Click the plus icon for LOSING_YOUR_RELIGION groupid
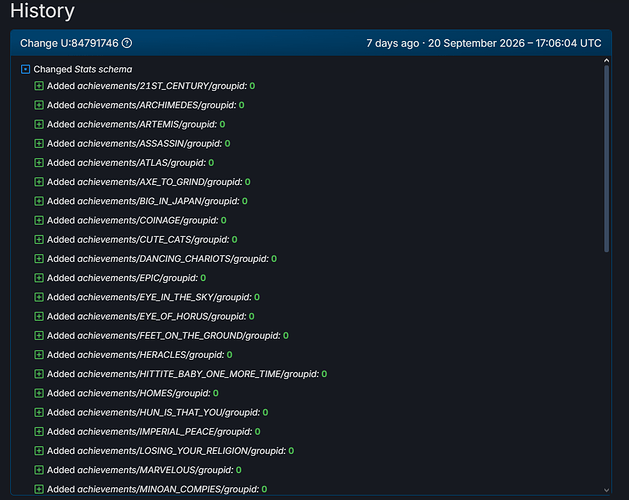The height and width of the screenshot is (500, 629). [39, 451]
